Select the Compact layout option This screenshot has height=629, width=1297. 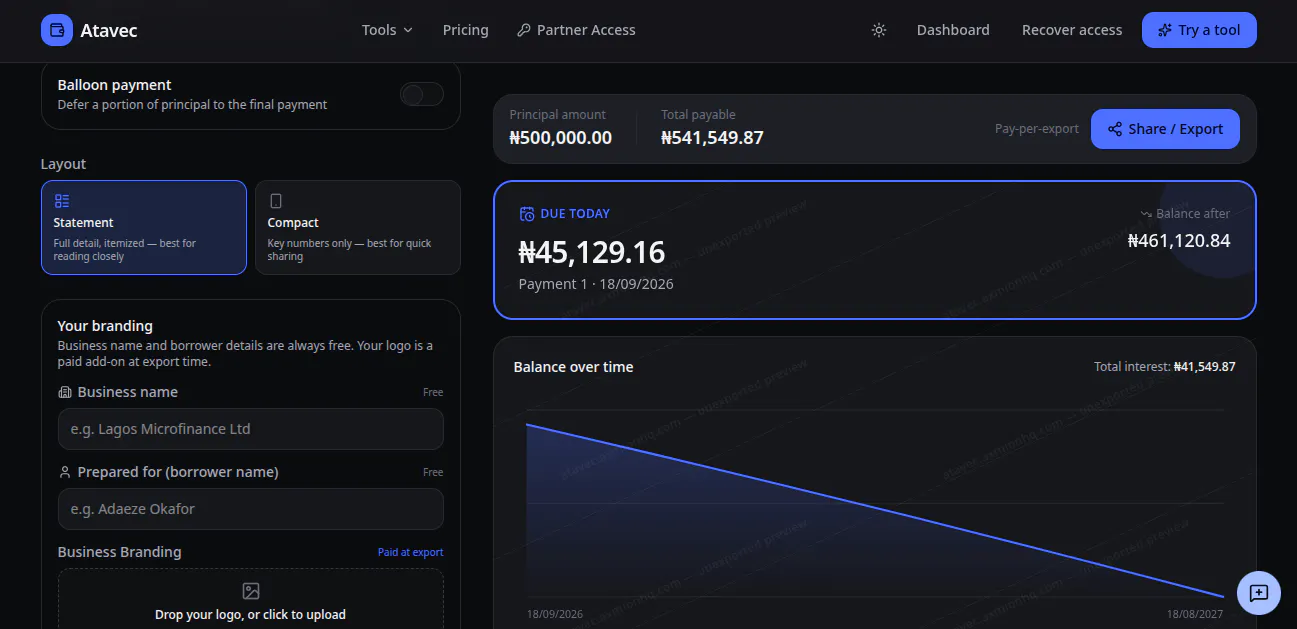[358, 227]
